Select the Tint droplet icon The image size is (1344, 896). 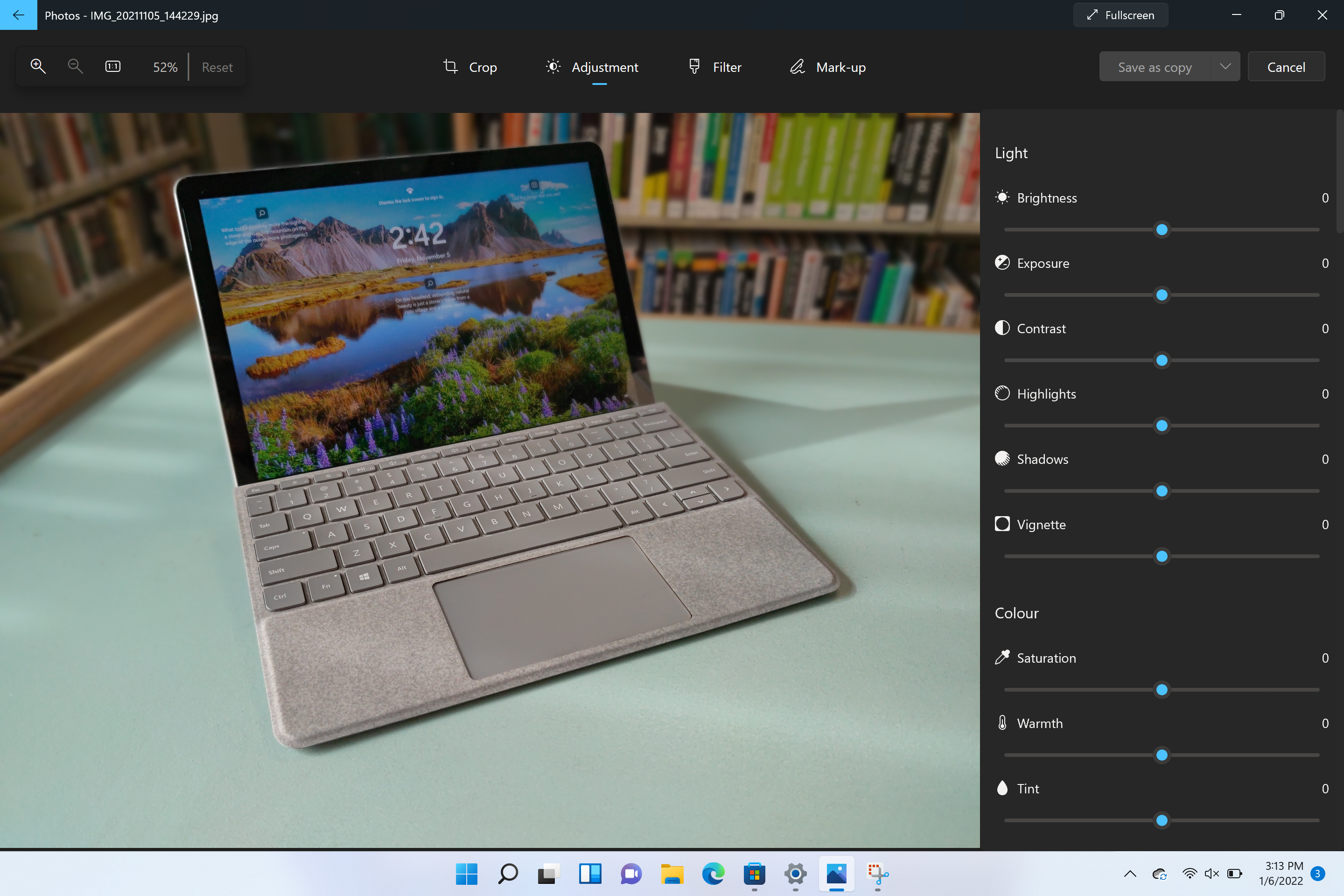(1002, 788)
